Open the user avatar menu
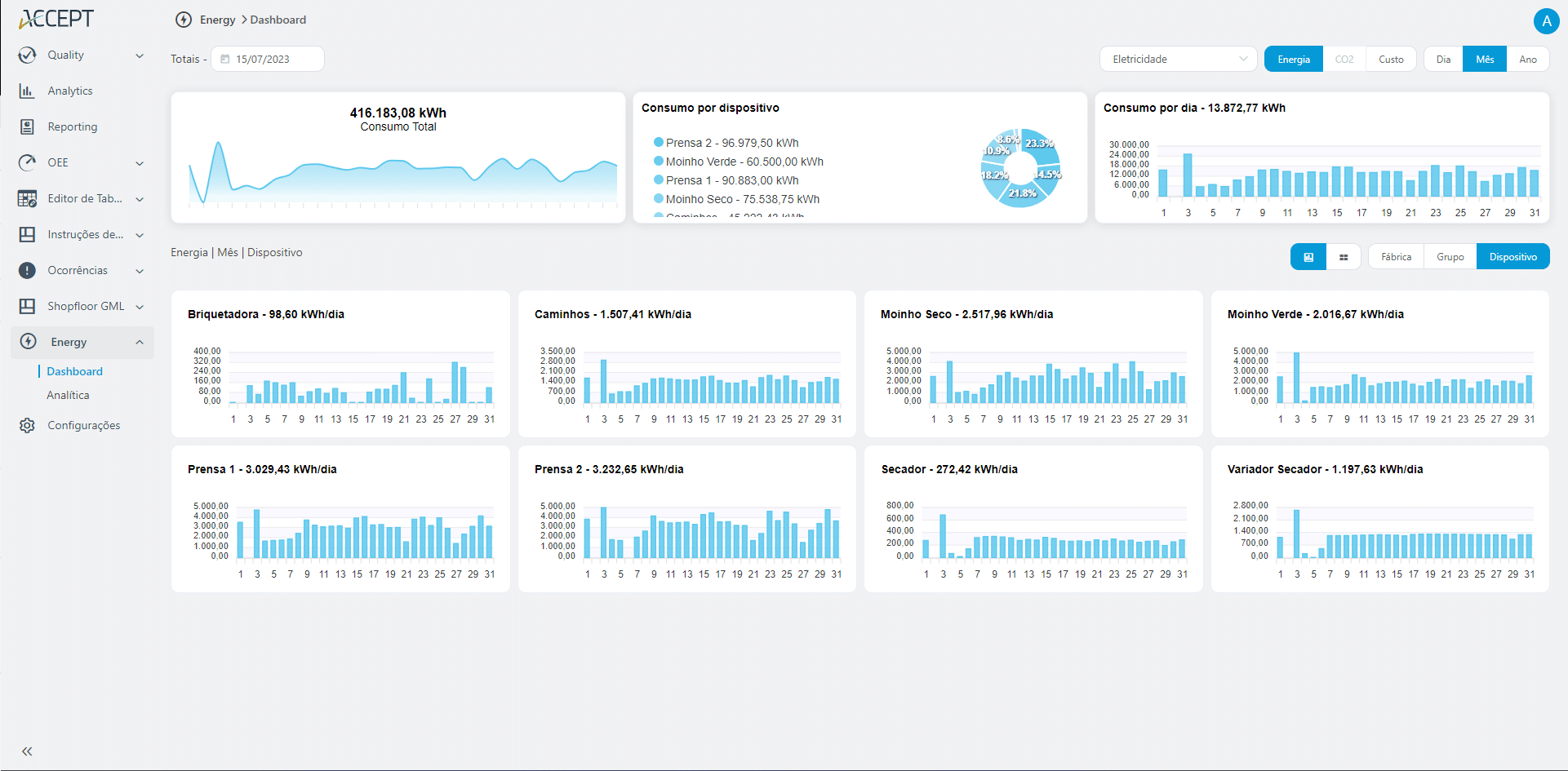 coord(1546,21)
